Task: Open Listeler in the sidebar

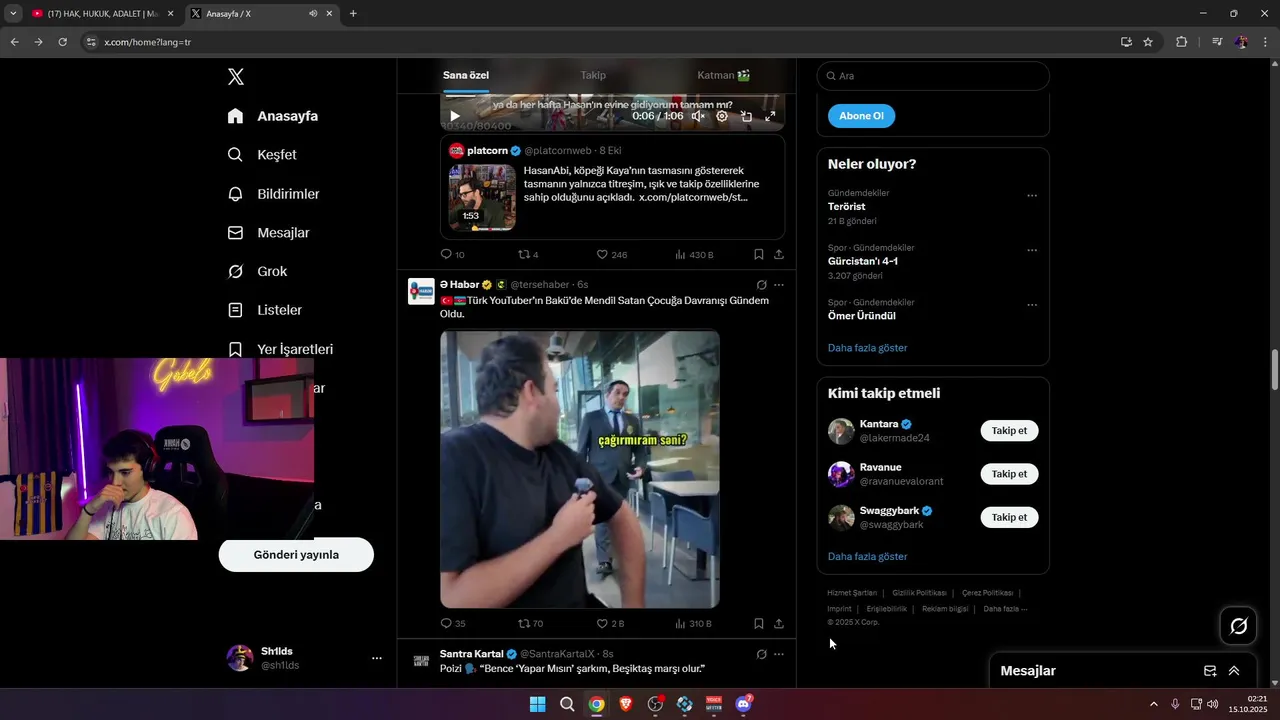Action: tap(265, 311)
